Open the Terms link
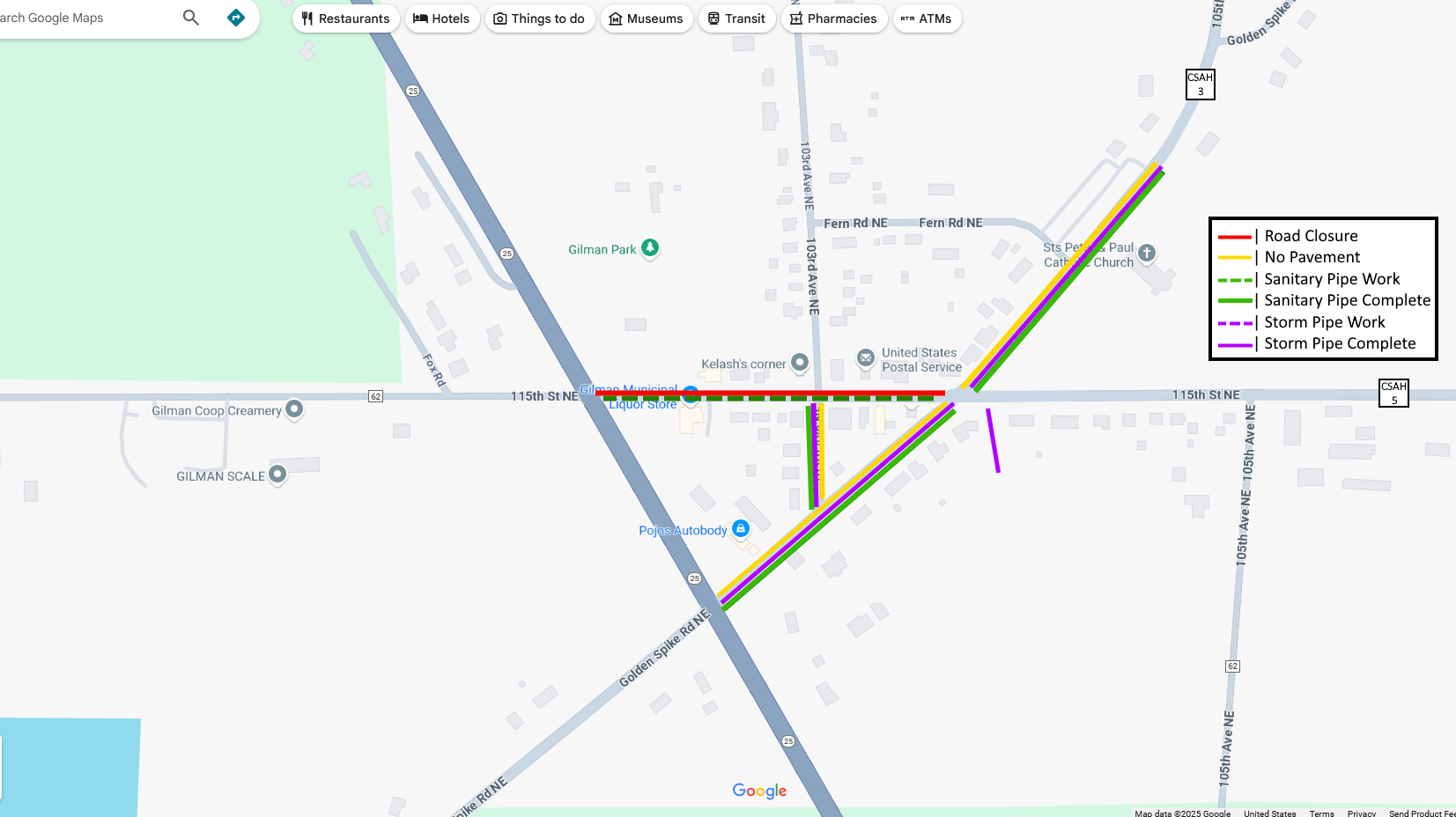1456x817 pixels. 1321,813
